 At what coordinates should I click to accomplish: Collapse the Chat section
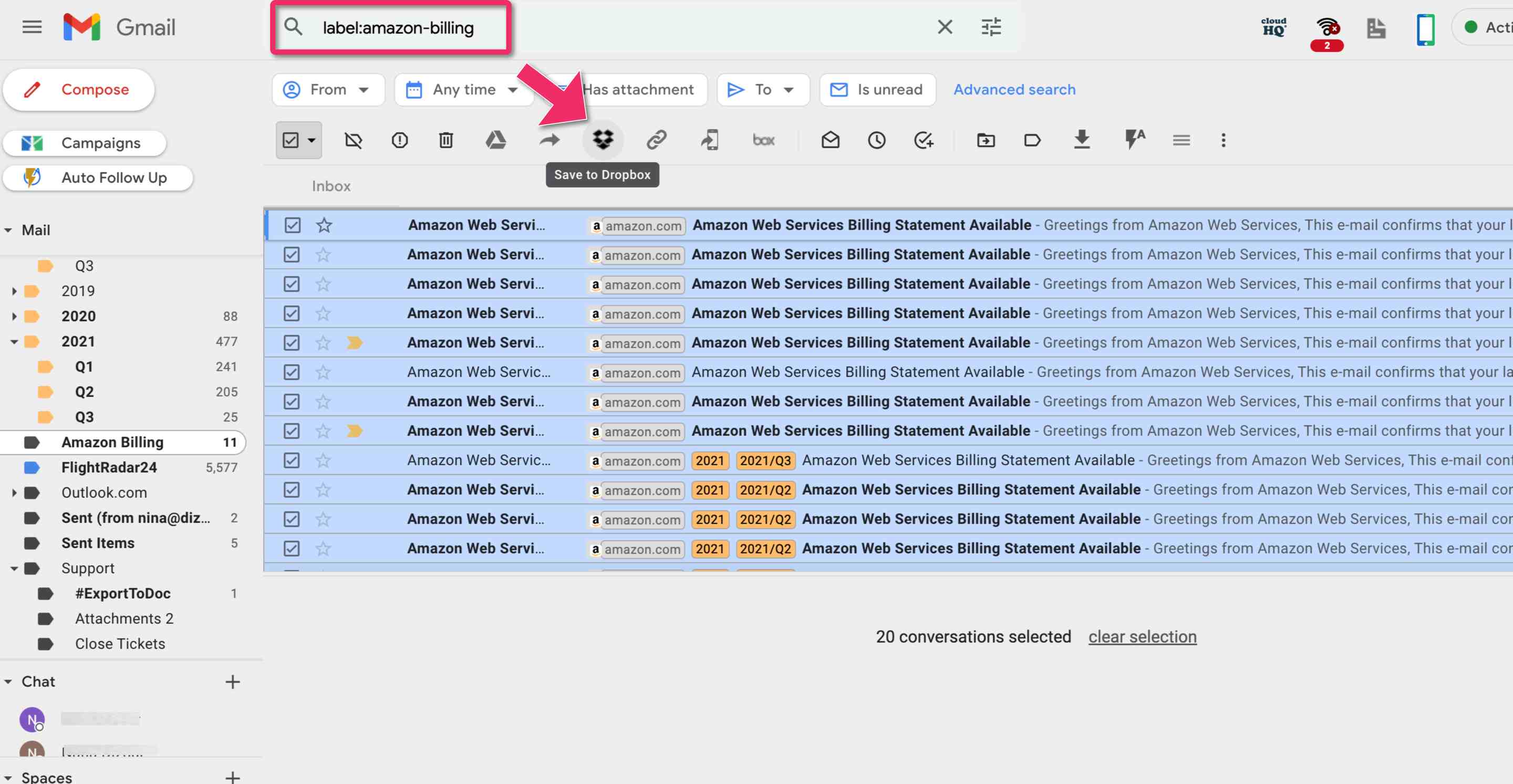(8, 681)
